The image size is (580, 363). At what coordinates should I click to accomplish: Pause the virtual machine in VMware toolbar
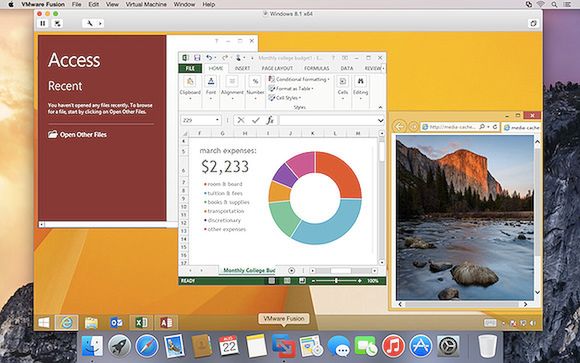(43, 23)
